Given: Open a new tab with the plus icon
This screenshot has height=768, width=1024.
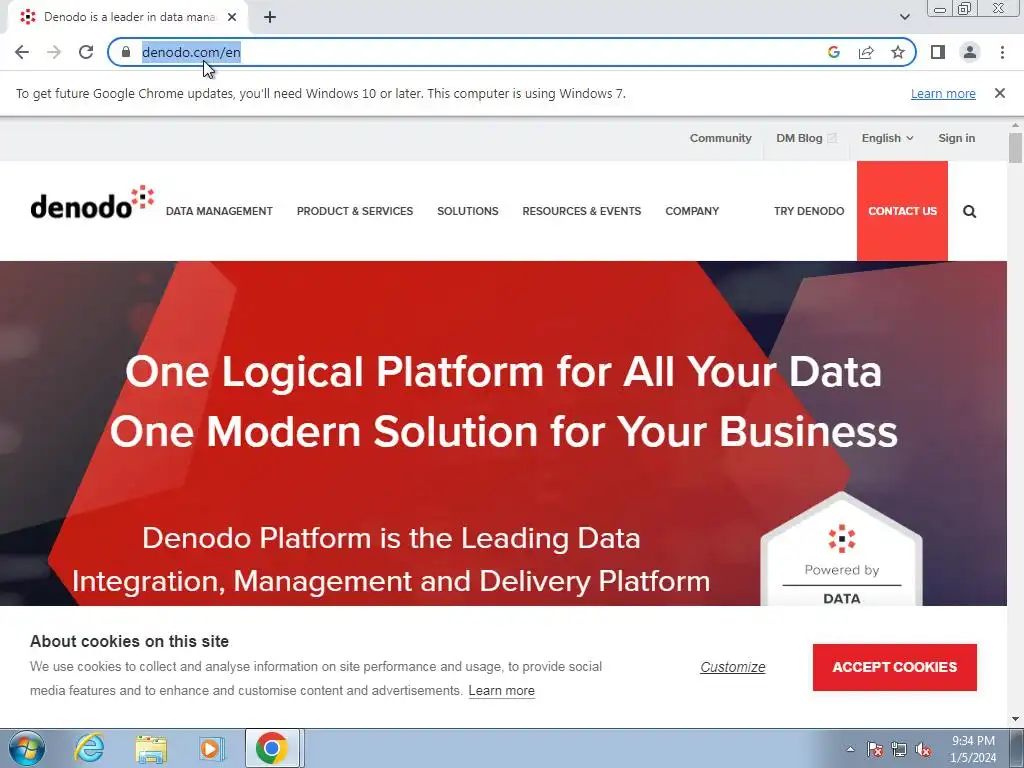Looking at the screenshot, I should (x=270, y=17).
